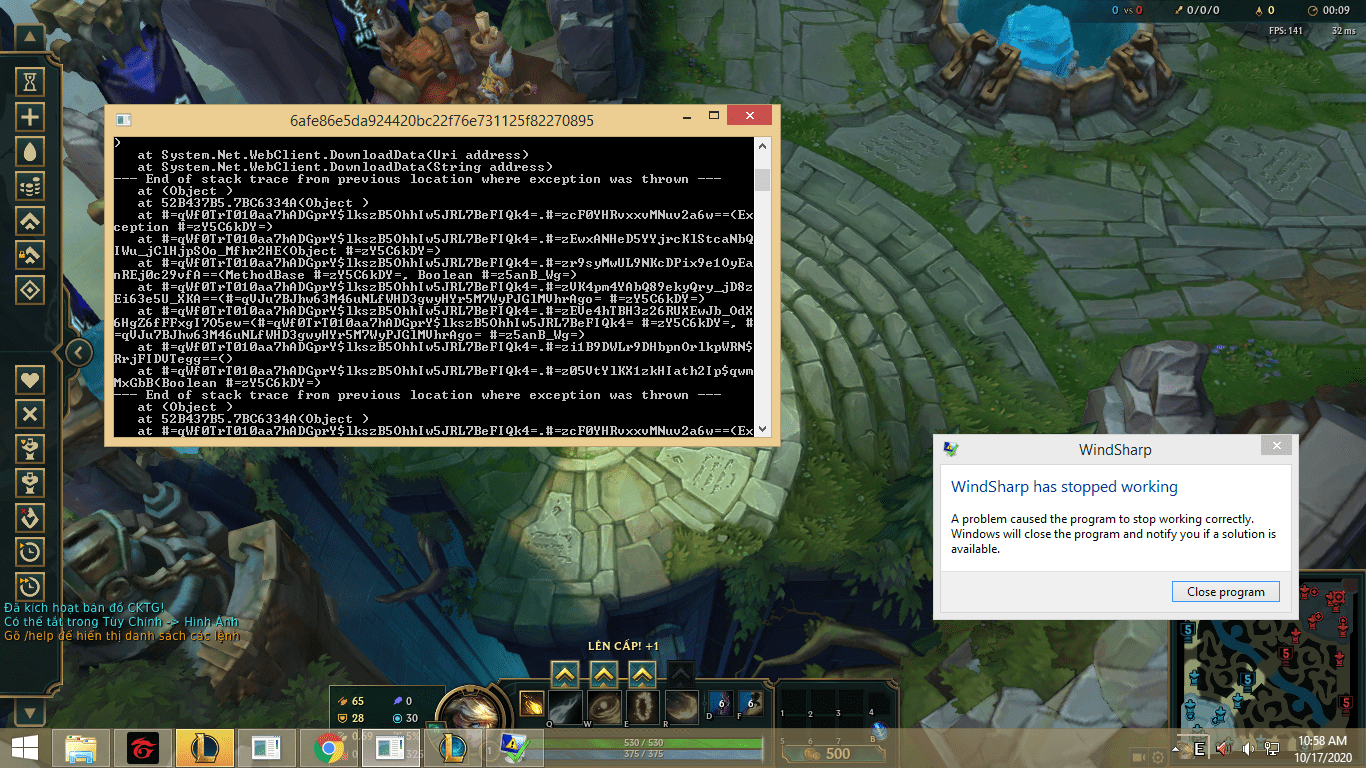Level up the Q ability
This screenshot has width=1366, height=768.
click(x=565, y=675)
